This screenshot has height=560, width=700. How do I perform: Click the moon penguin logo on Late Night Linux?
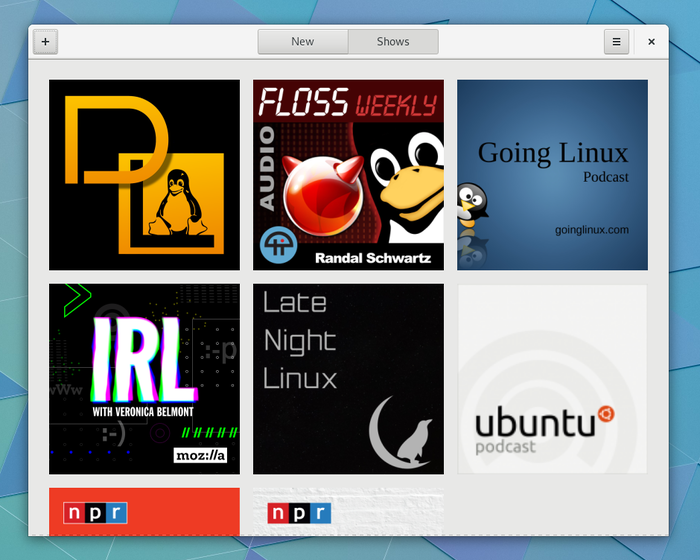tap(400, 432)
